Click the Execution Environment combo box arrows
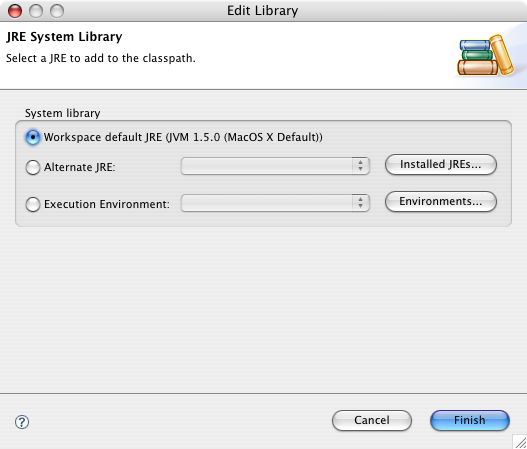The width and height of the screenshot is (527, 449). (361, 203)
